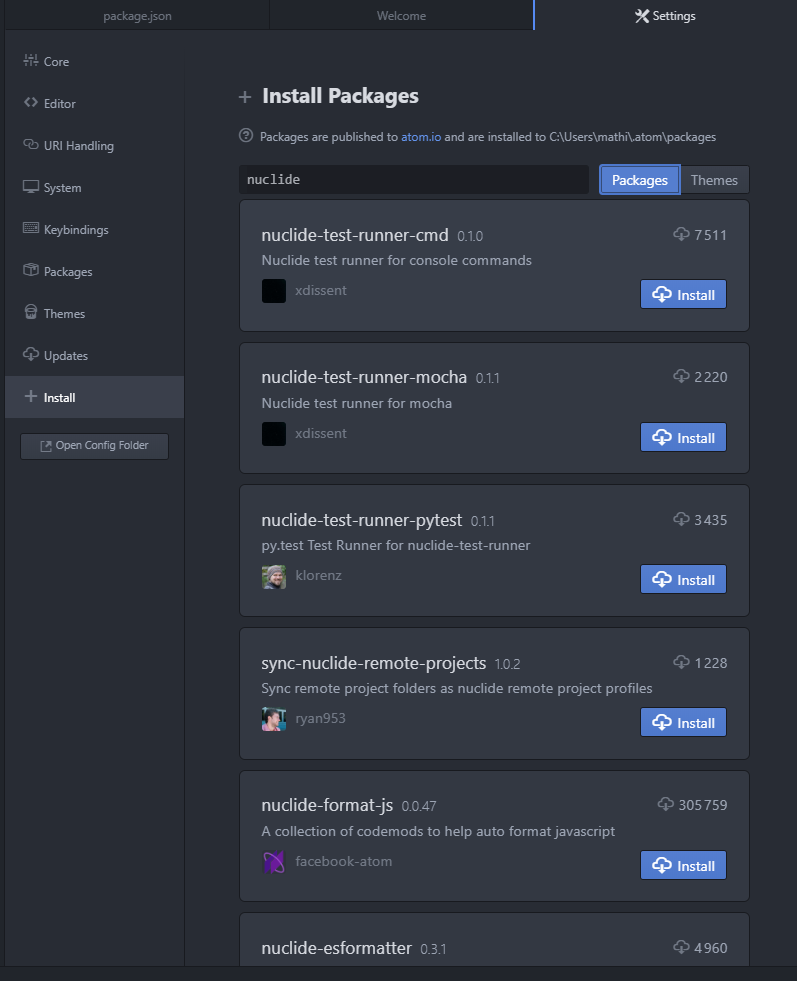Click the Themes paint bucket icon
Screen dimensions: 797x981
(x=31, y=312)
